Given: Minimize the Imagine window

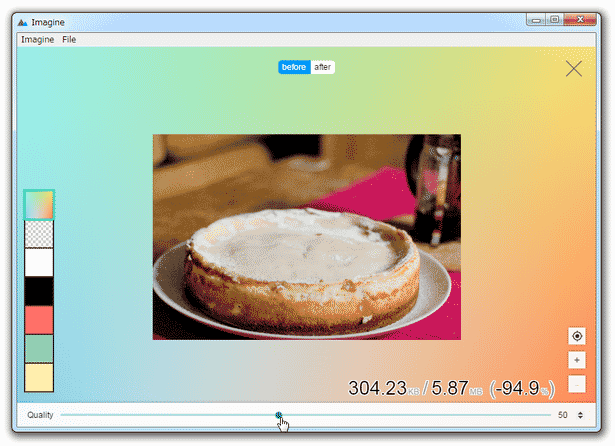Looking at the screenshot, I should pyautogui.click(x=536, y=20).
